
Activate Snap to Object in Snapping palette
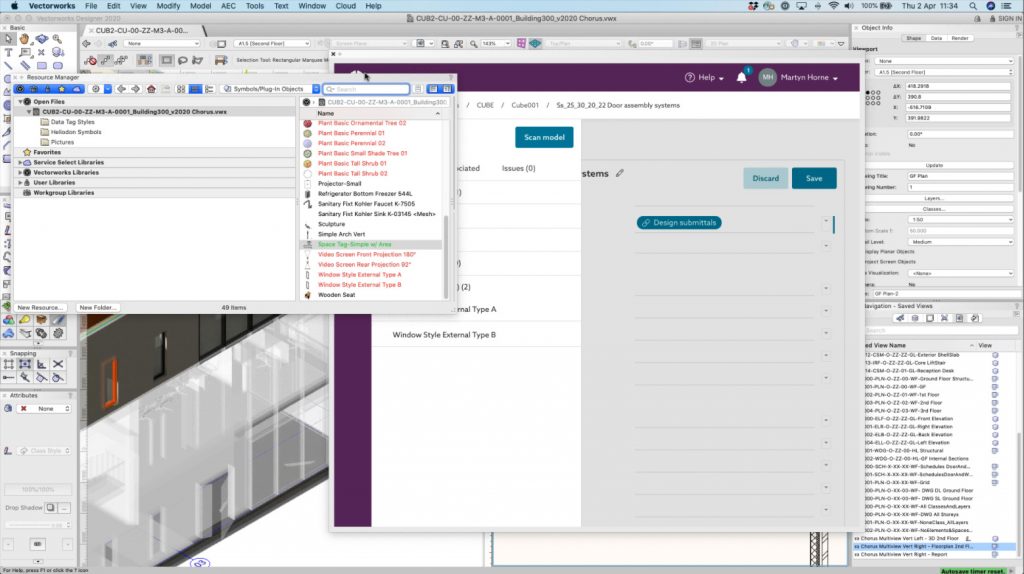click(25, 364)
